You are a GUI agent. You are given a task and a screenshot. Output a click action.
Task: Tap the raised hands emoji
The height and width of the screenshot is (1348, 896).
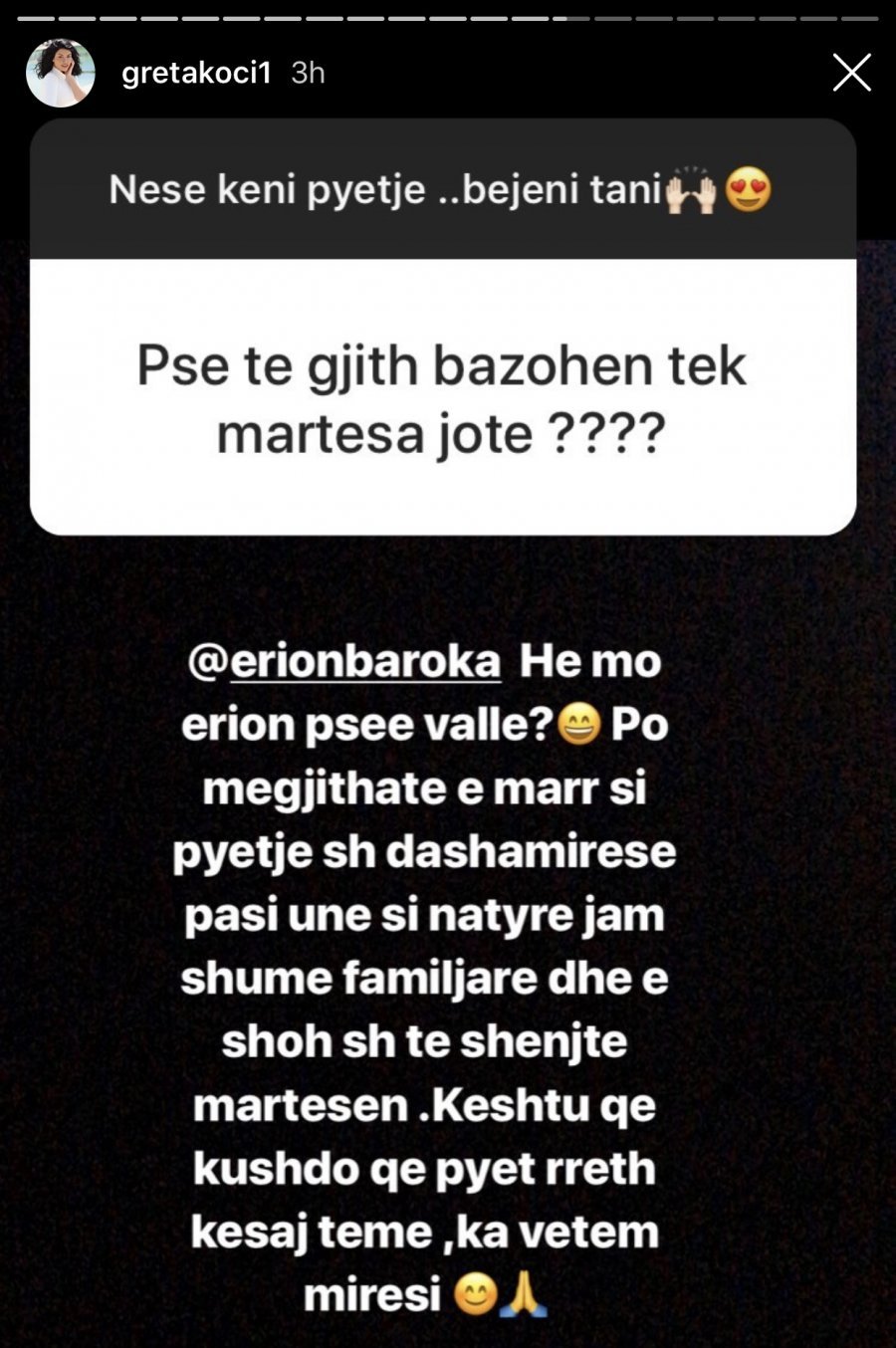click(691, 190)
